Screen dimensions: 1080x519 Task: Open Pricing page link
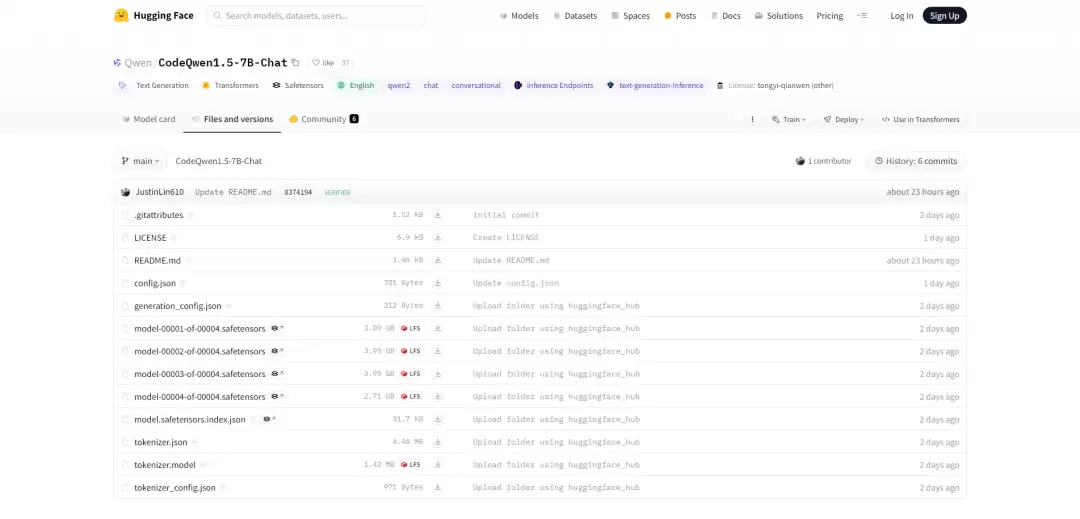tap(829, 16)
